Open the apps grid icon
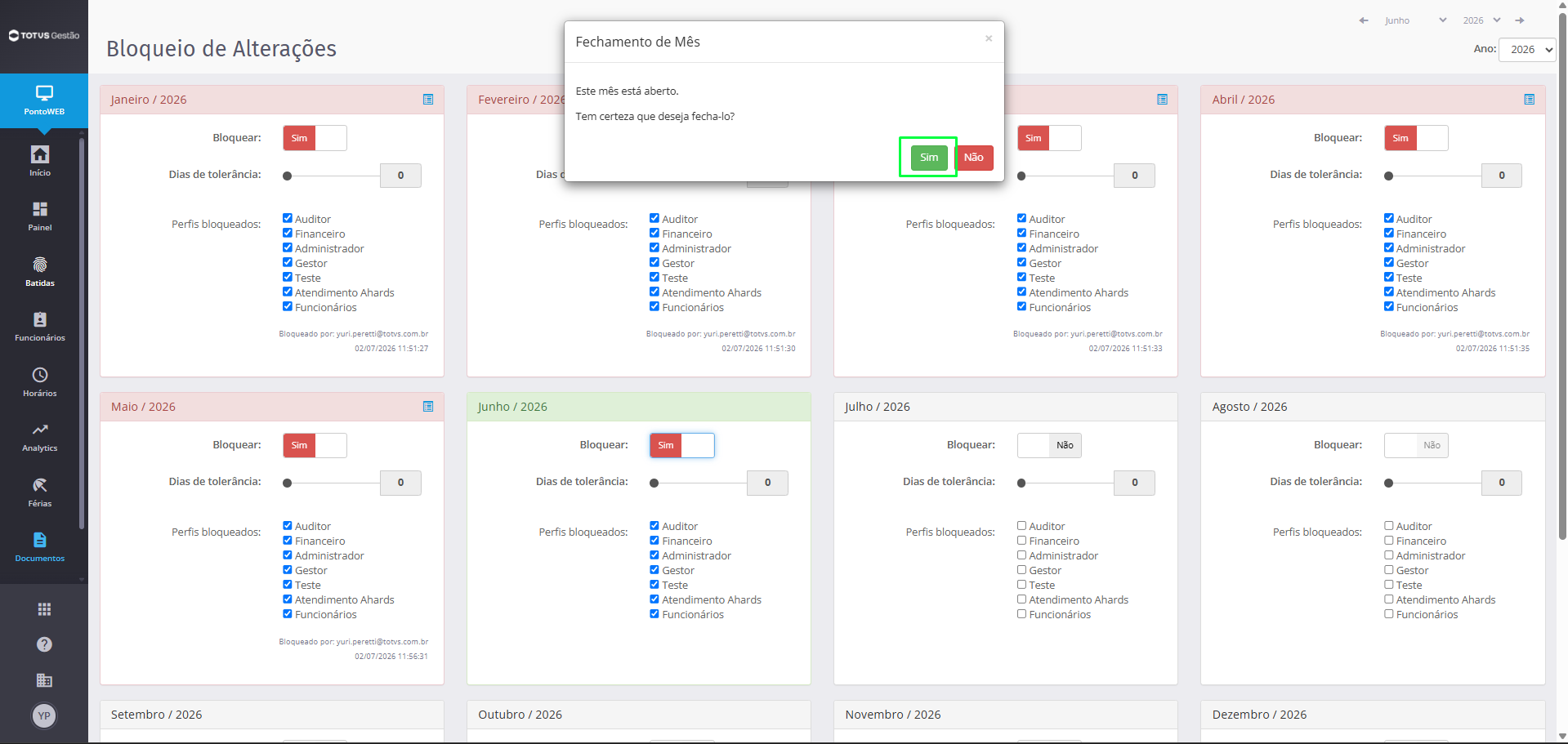The width and height of the screenshot is (1568, 744). pyautogui.click(x=44, y=609)
